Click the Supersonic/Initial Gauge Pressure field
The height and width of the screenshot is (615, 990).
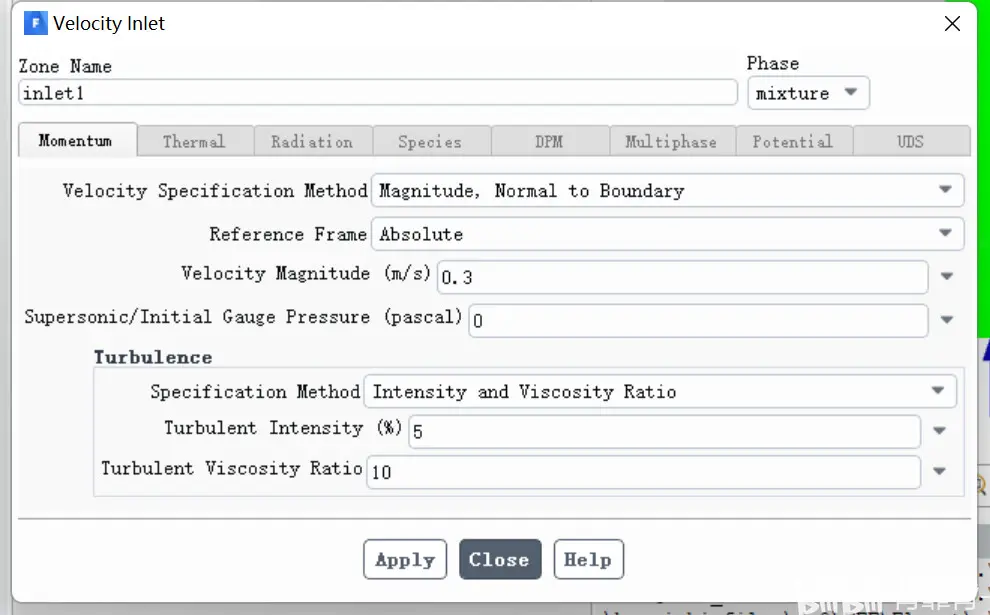pyautogui.click(x=698, y=321)
